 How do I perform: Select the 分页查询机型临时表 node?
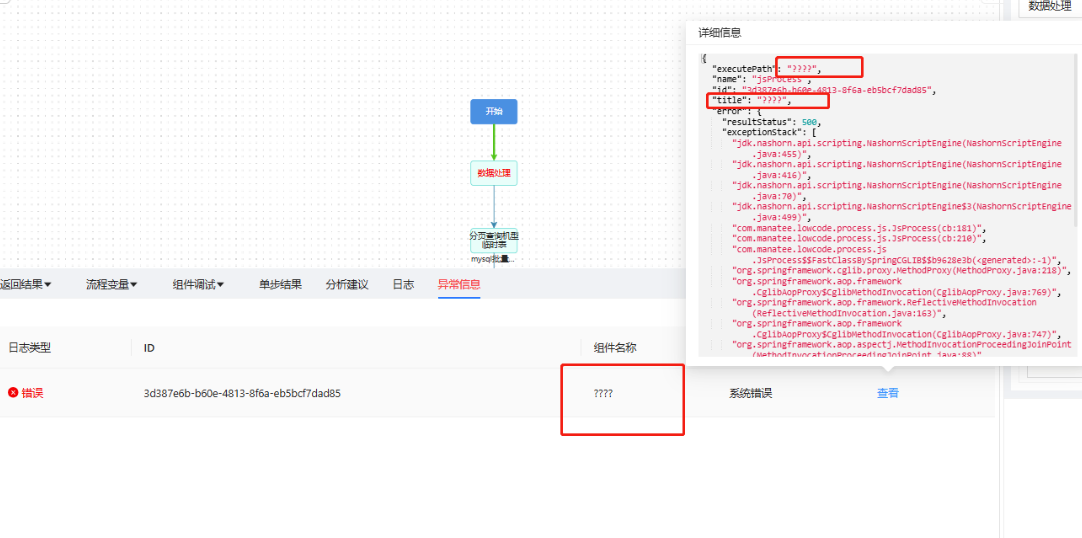point(493,240)
